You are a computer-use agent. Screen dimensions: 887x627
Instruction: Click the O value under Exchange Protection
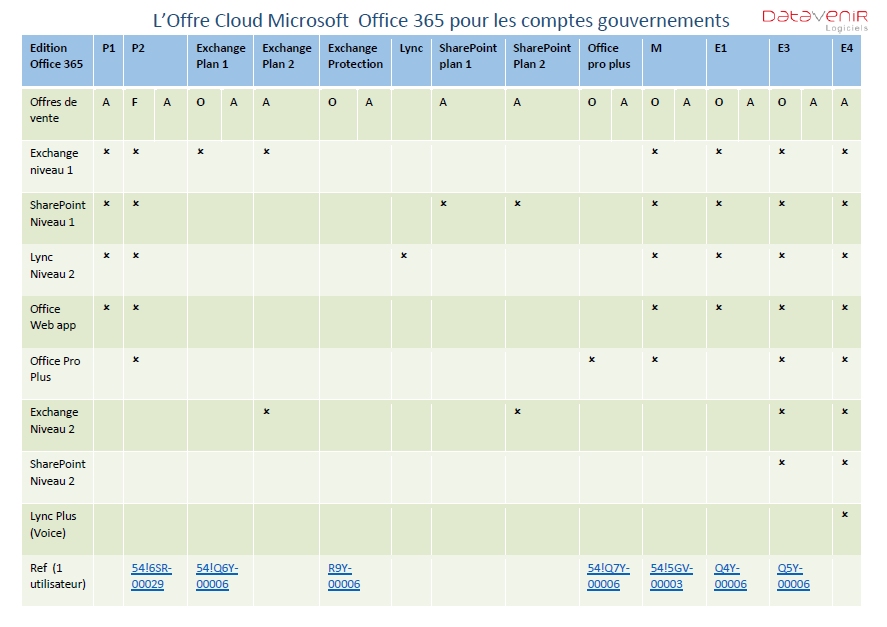coord(332,102)
